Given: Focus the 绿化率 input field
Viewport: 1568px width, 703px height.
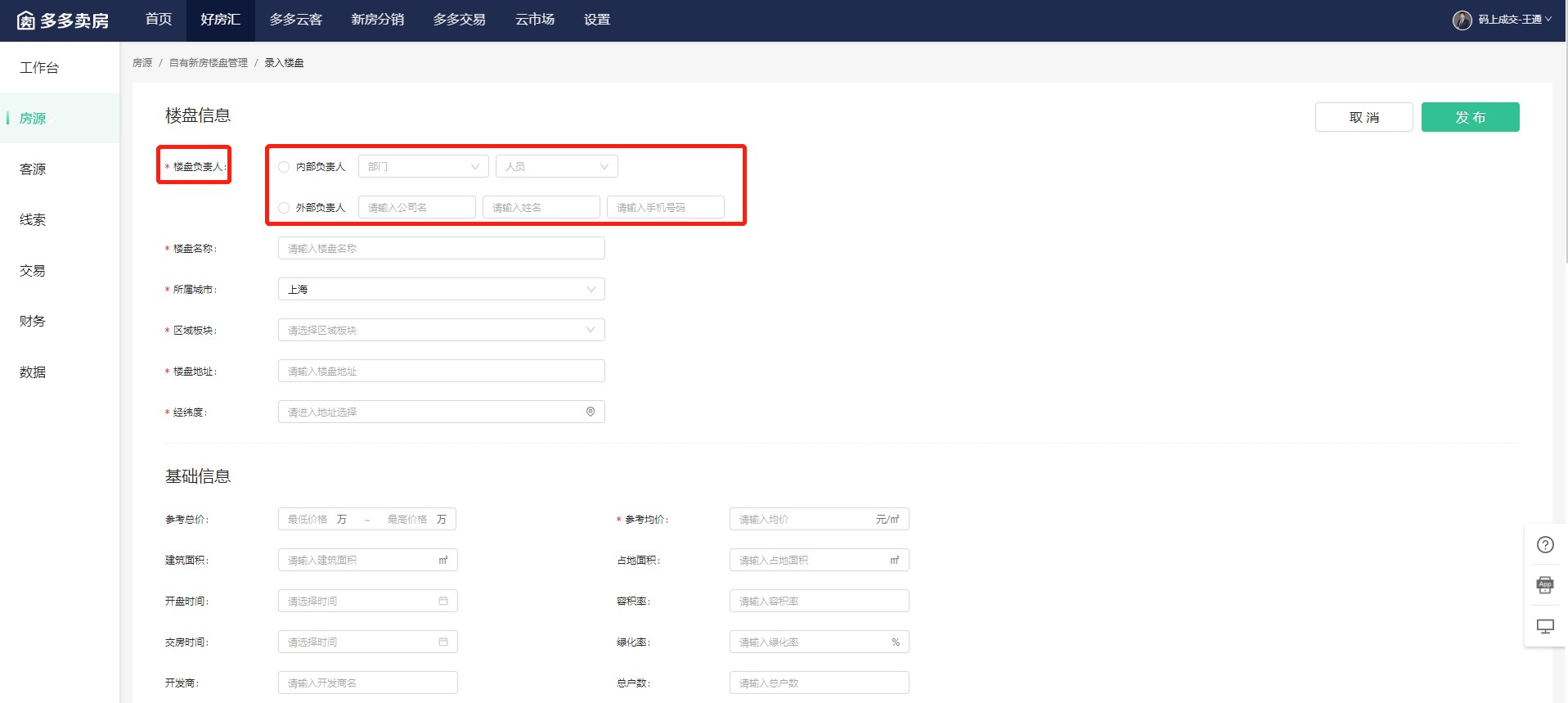Looking at the screenshot, I should pyautogui.click(x=820, y=642).
